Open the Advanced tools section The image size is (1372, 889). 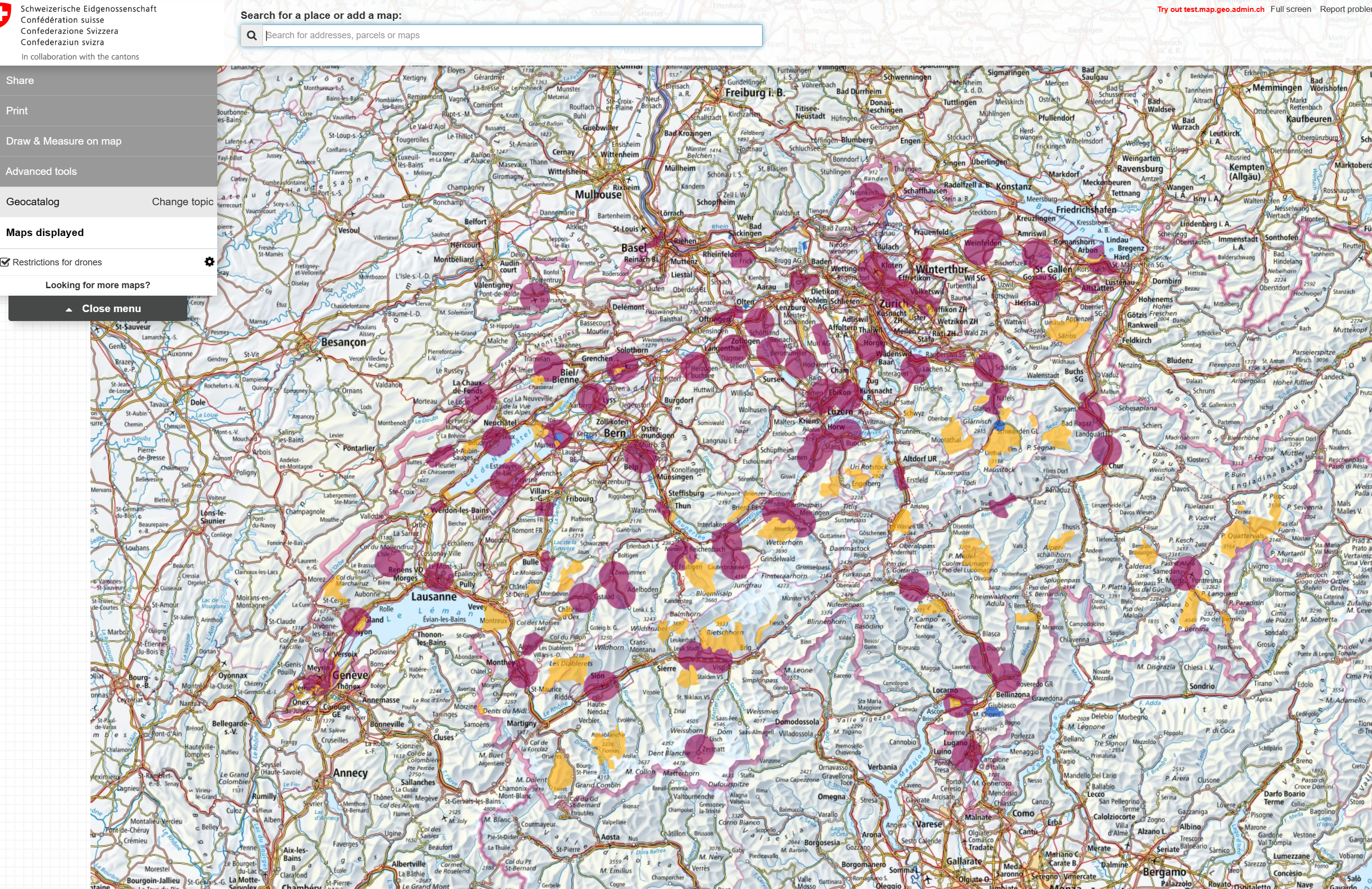[41, 172]
